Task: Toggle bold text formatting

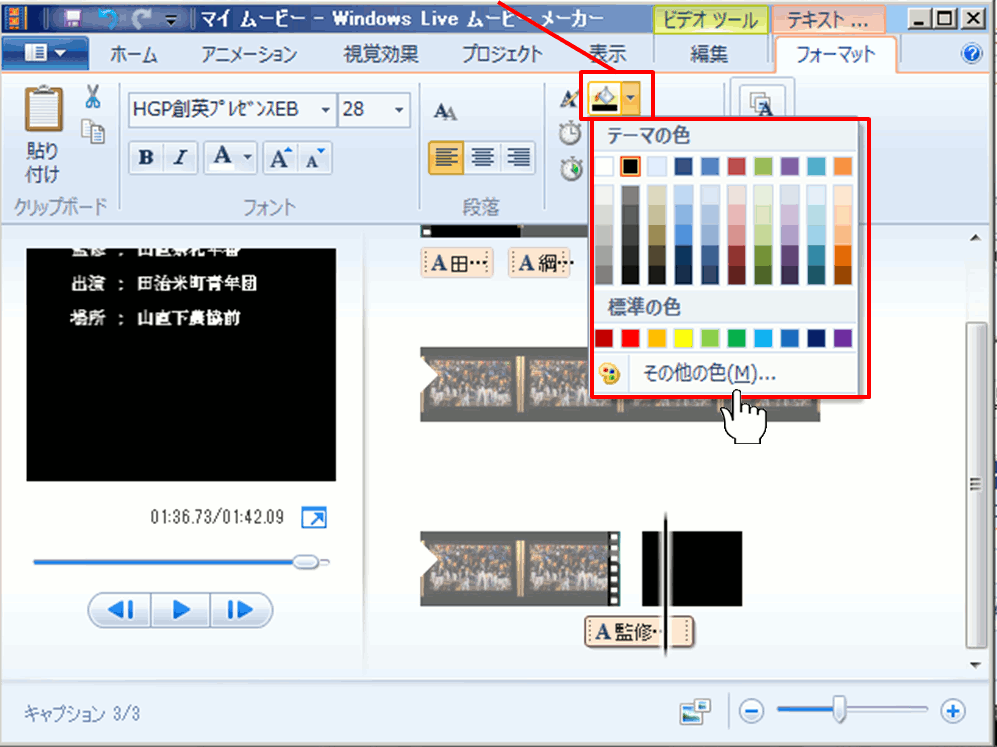Action: tap(147, 158)
